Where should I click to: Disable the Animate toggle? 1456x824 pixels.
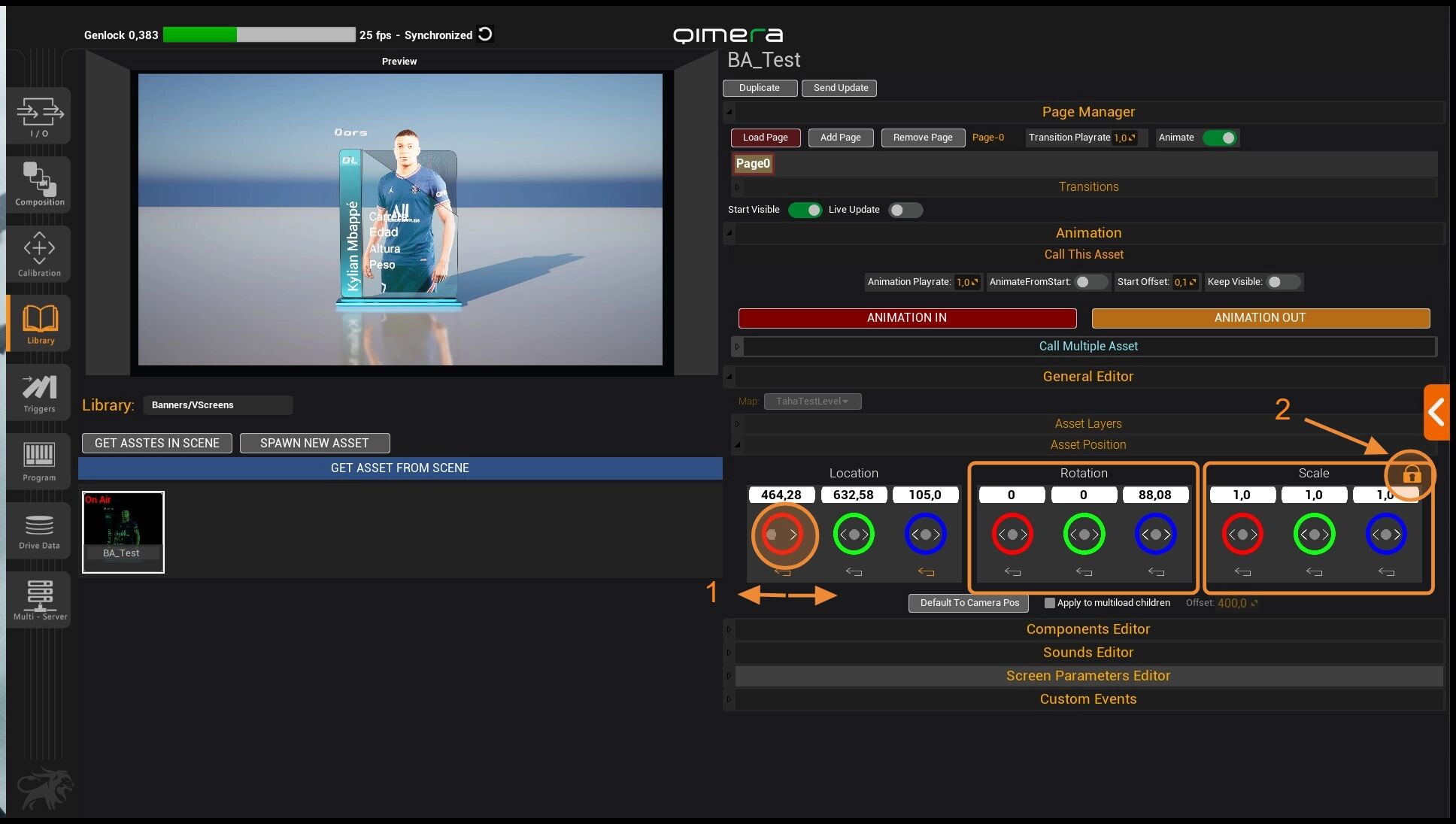[x=1219, y=138]
